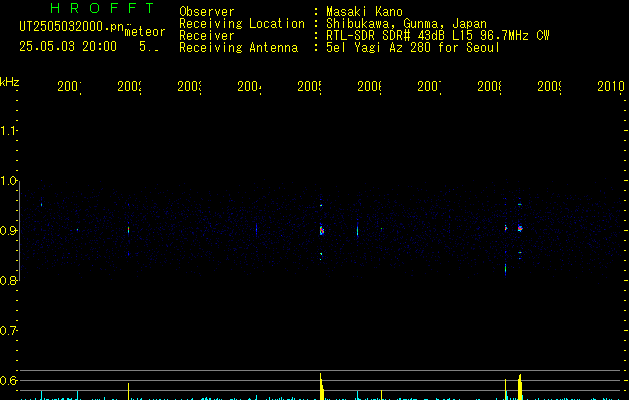Click the wide yellow power spike past 20:08
Image resolution: width=629 pixels, height=400 pixels.
520,387
